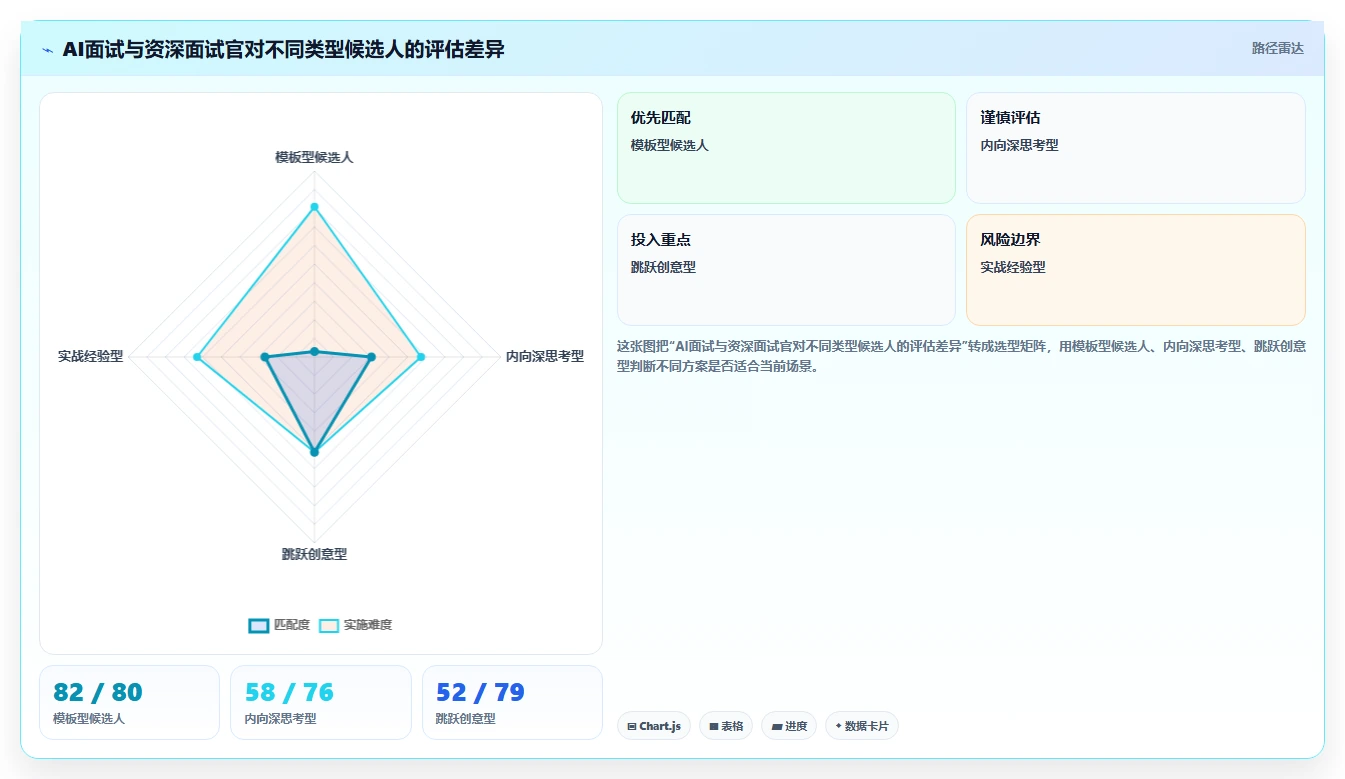Click the 实施难度 point on 实战经验型 axis
Screen dimensions: 1345x779
coord(197,357)
